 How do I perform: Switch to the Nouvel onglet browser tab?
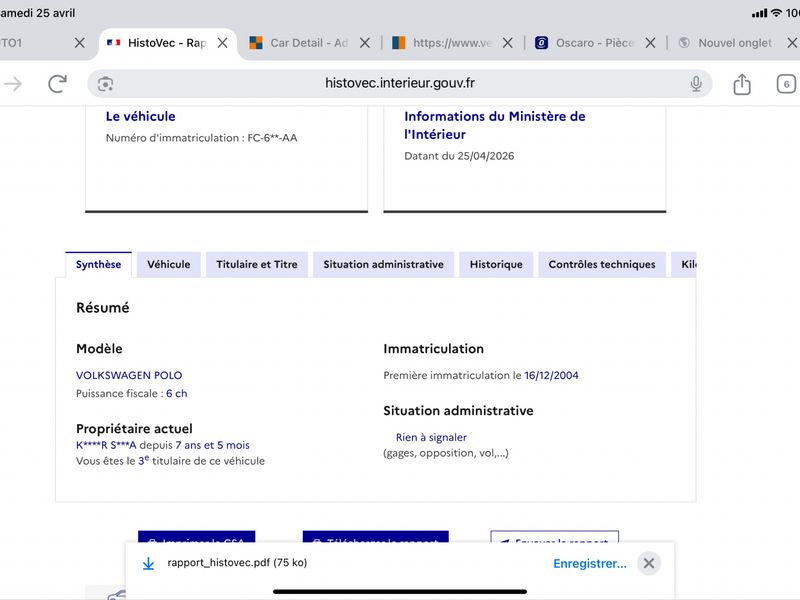click(x=734, y=43)
